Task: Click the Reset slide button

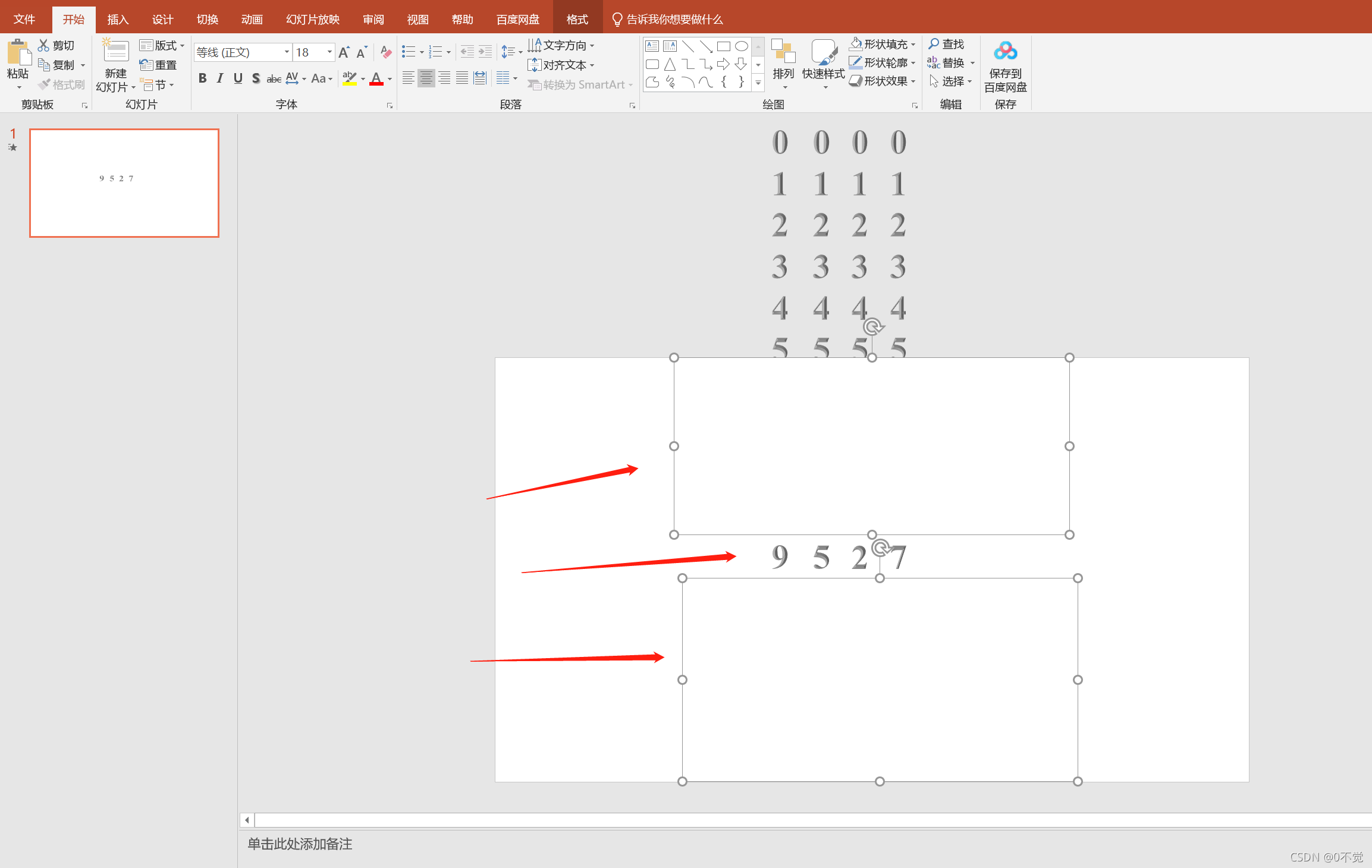Action: [159, 65]
